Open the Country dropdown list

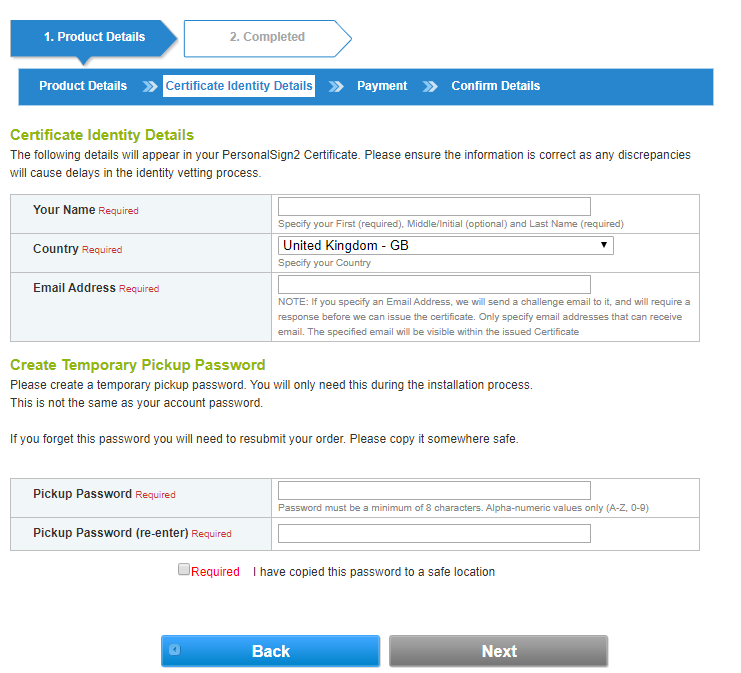click(445, 245)
